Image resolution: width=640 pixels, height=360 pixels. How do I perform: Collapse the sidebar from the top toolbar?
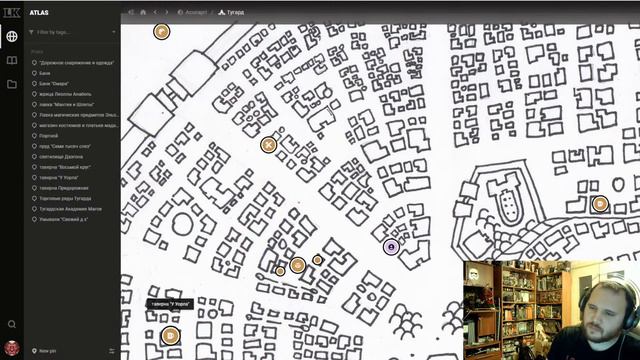tap(131, 12)
